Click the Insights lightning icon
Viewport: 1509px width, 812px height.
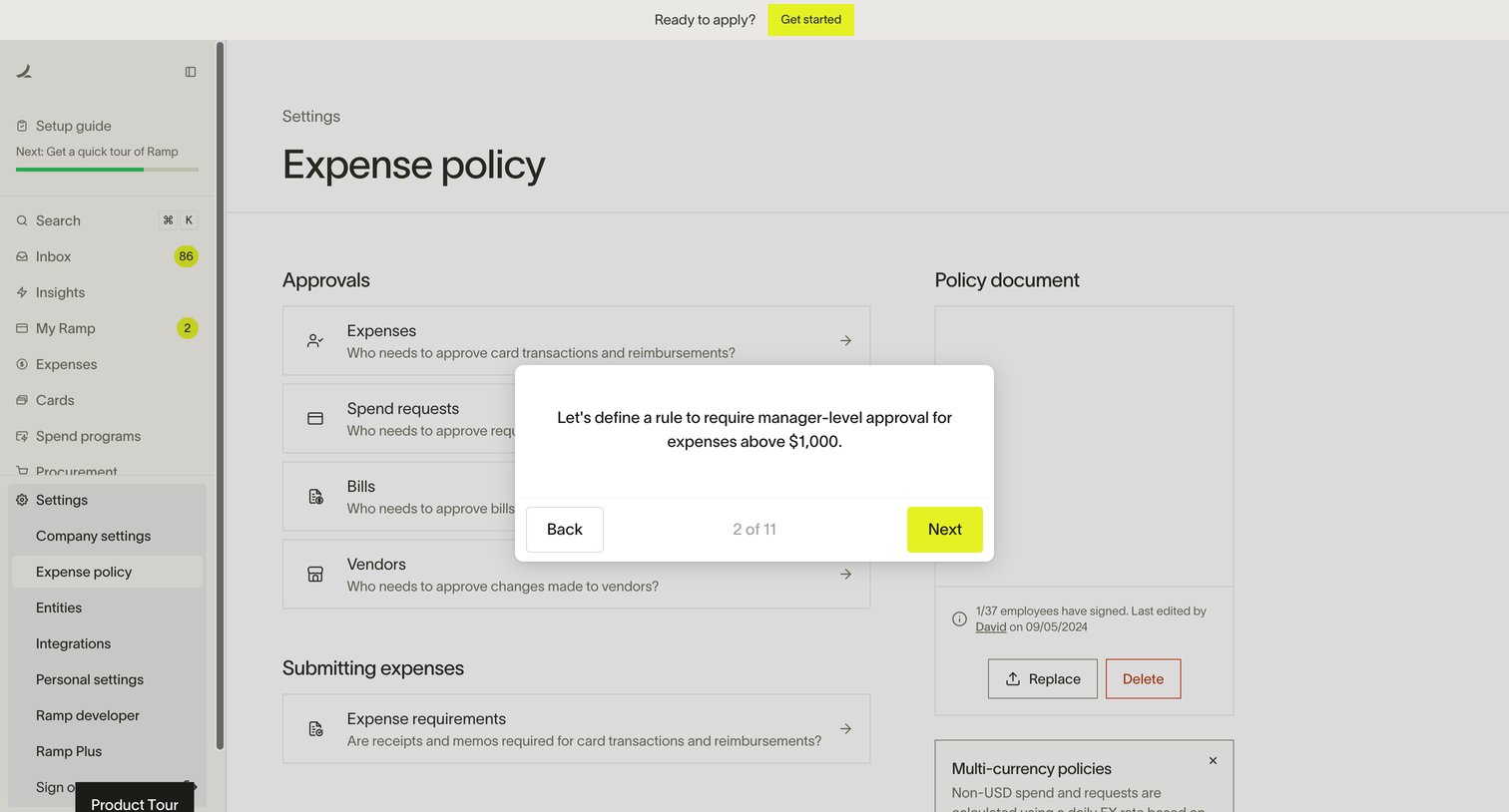(22, 292)
